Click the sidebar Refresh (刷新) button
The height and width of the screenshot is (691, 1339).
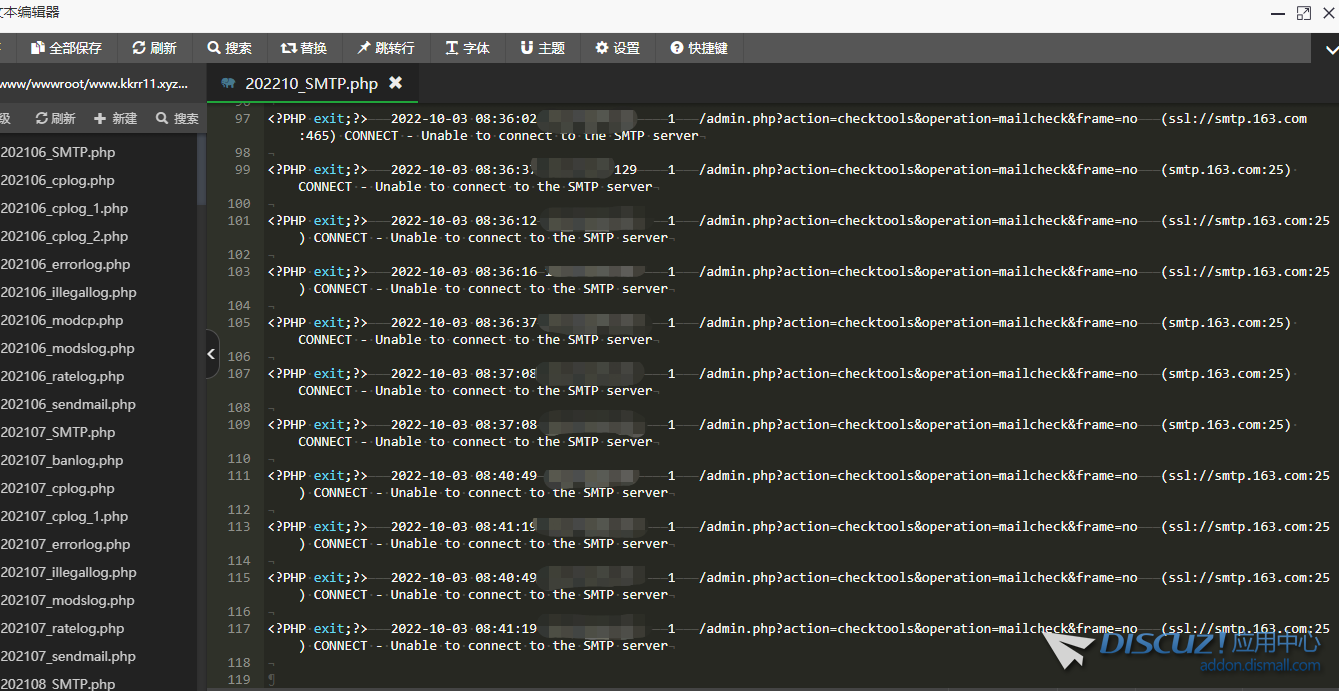[55, 118]
